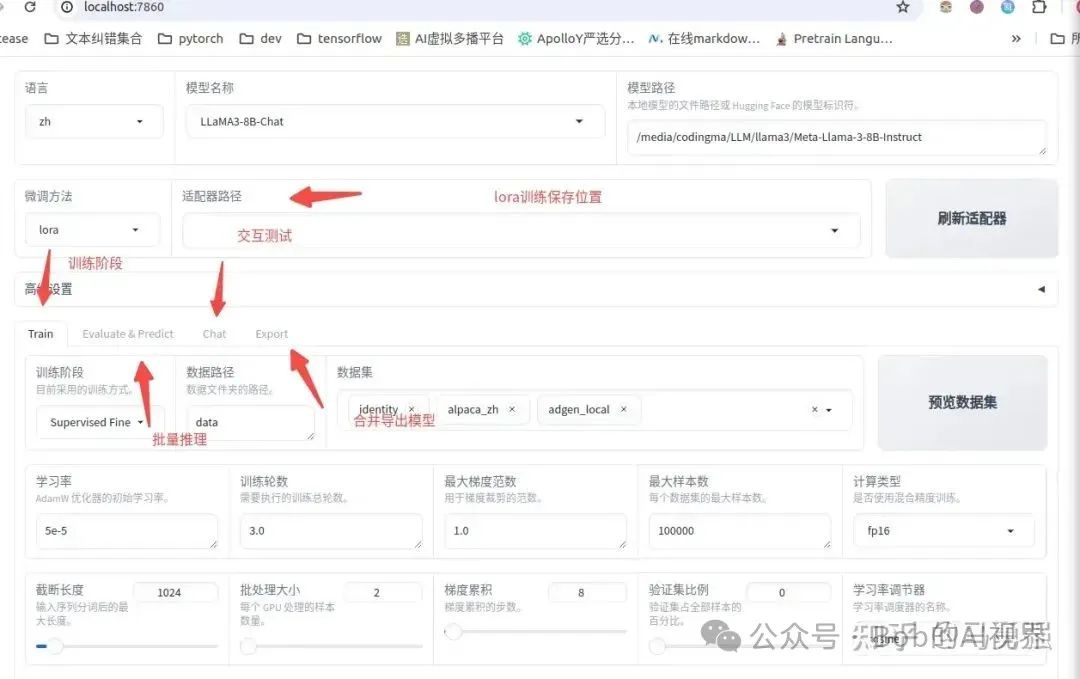The height and width of the screenshot is (679, 1080).
Task: Edit the 数据路径 field showing data
Action: 251,422
